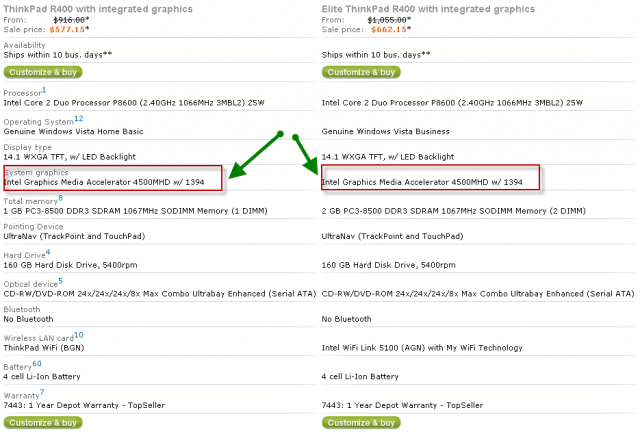This screenshot has width=640, height=434.
Task: Click right column 'UltraNav (TrackPoint and TouchPad)' text
Action: tap(392, 236)
